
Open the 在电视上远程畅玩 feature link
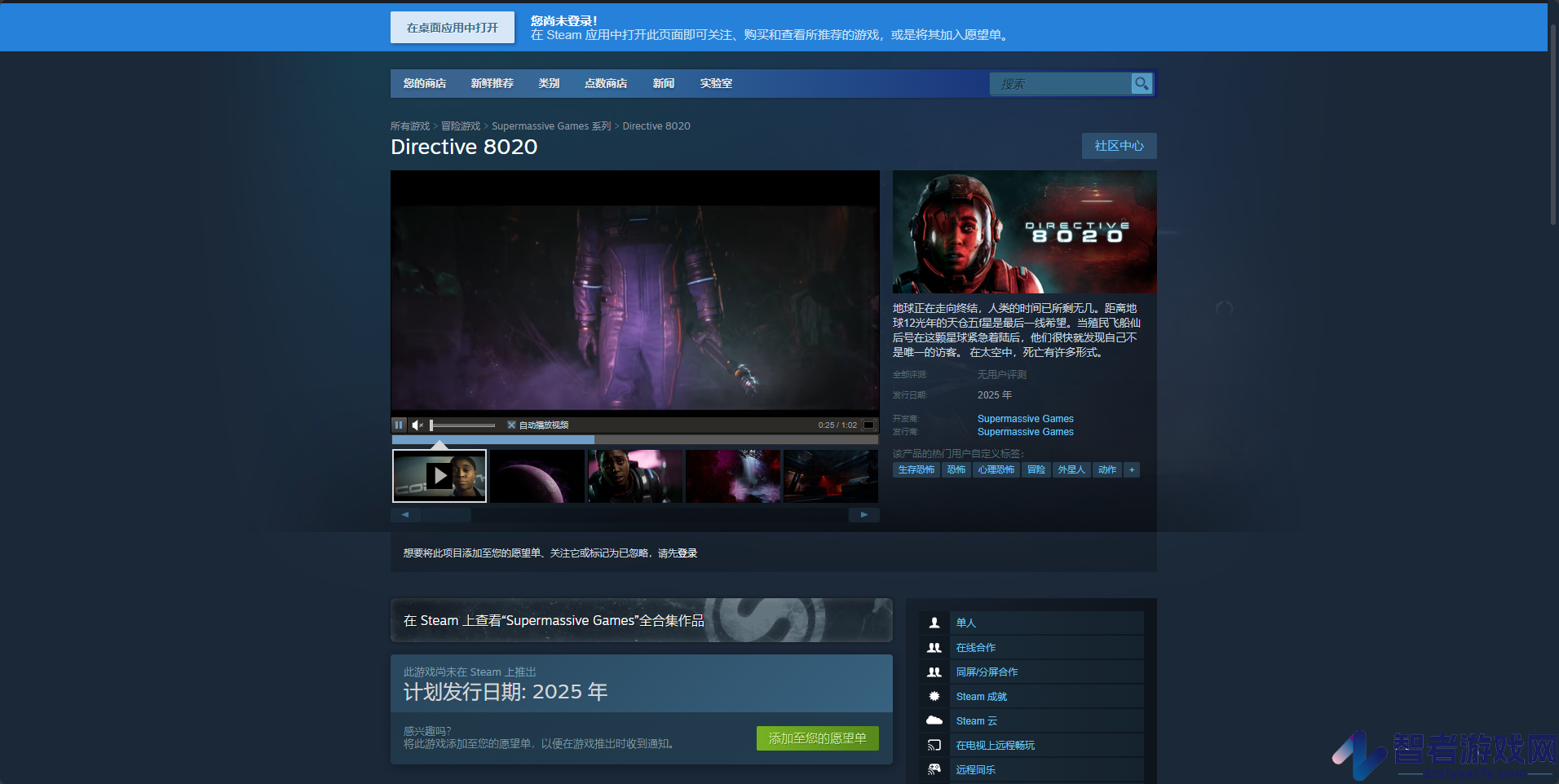tap(996, 745)
